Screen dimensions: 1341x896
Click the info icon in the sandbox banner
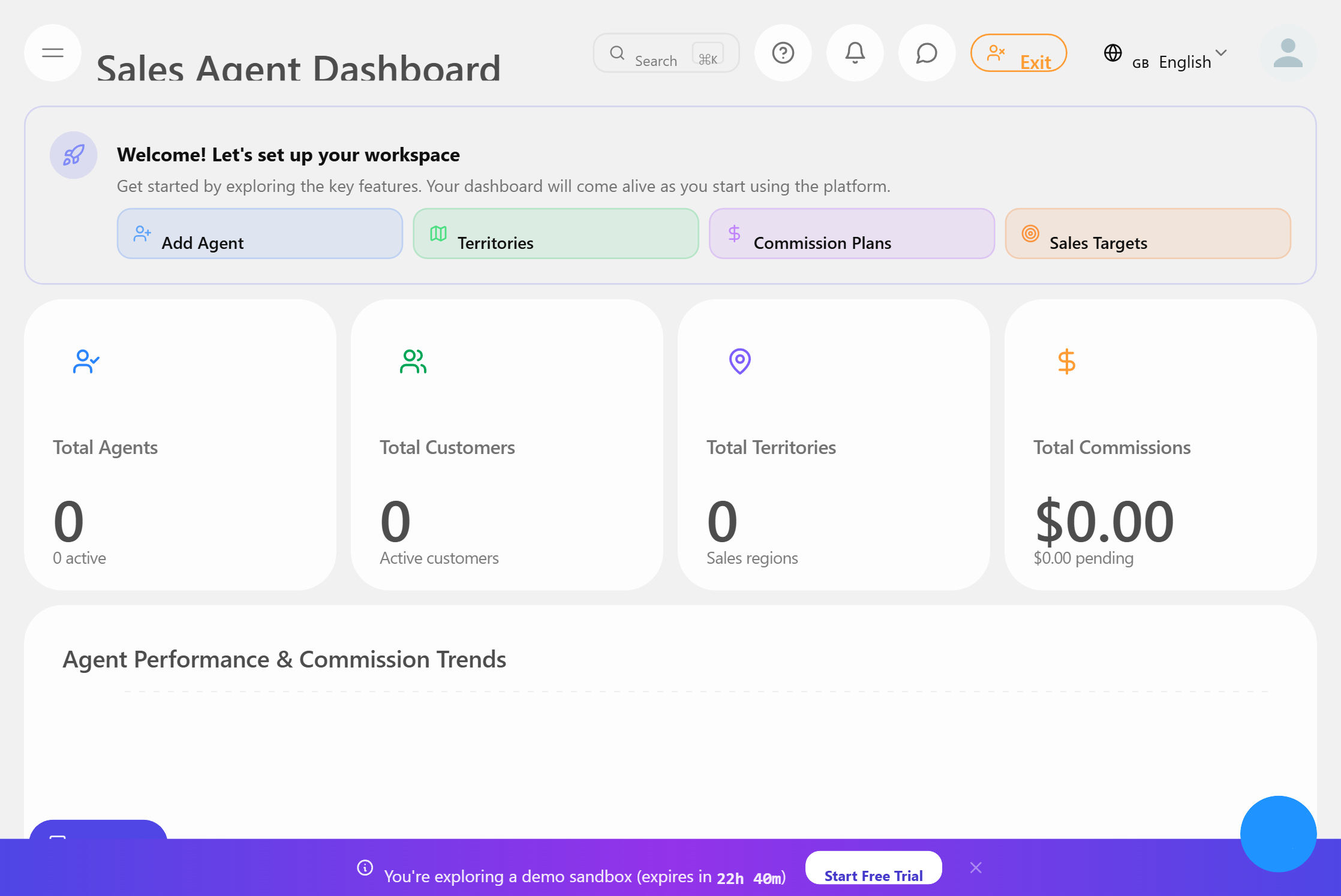pos(365,868)
